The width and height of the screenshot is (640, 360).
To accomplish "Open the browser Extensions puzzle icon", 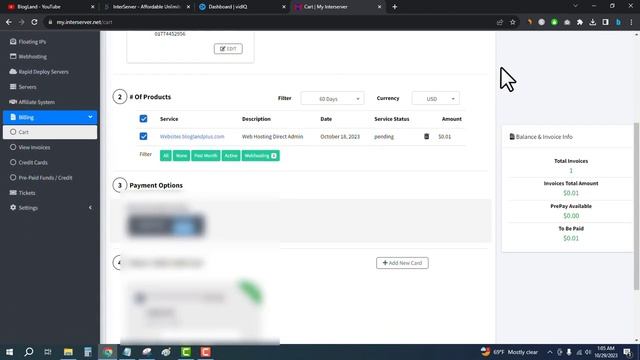I will (580, 22).
